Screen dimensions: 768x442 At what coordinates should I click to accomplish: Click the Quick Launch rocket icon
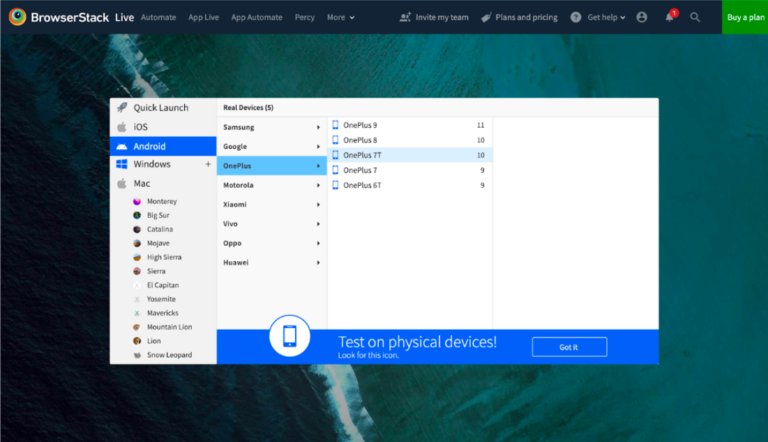(122, 107)
